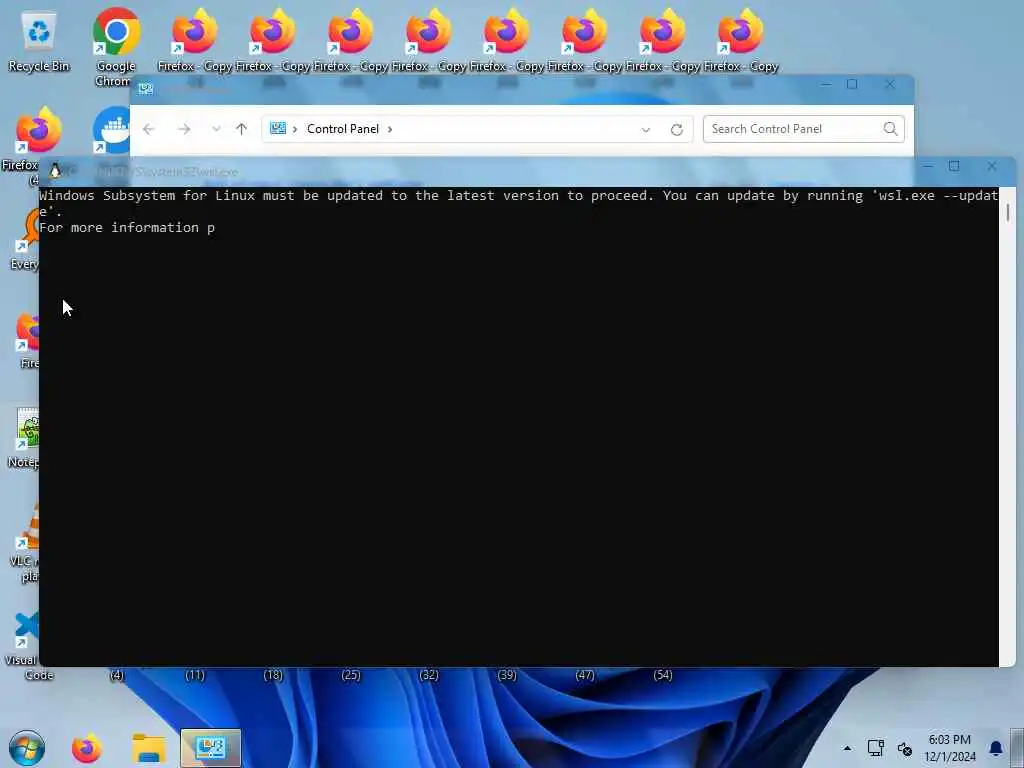This screenshot has height=768, width=1024.
Task: Show hidden system tray icons
Action: coord(847,748)
